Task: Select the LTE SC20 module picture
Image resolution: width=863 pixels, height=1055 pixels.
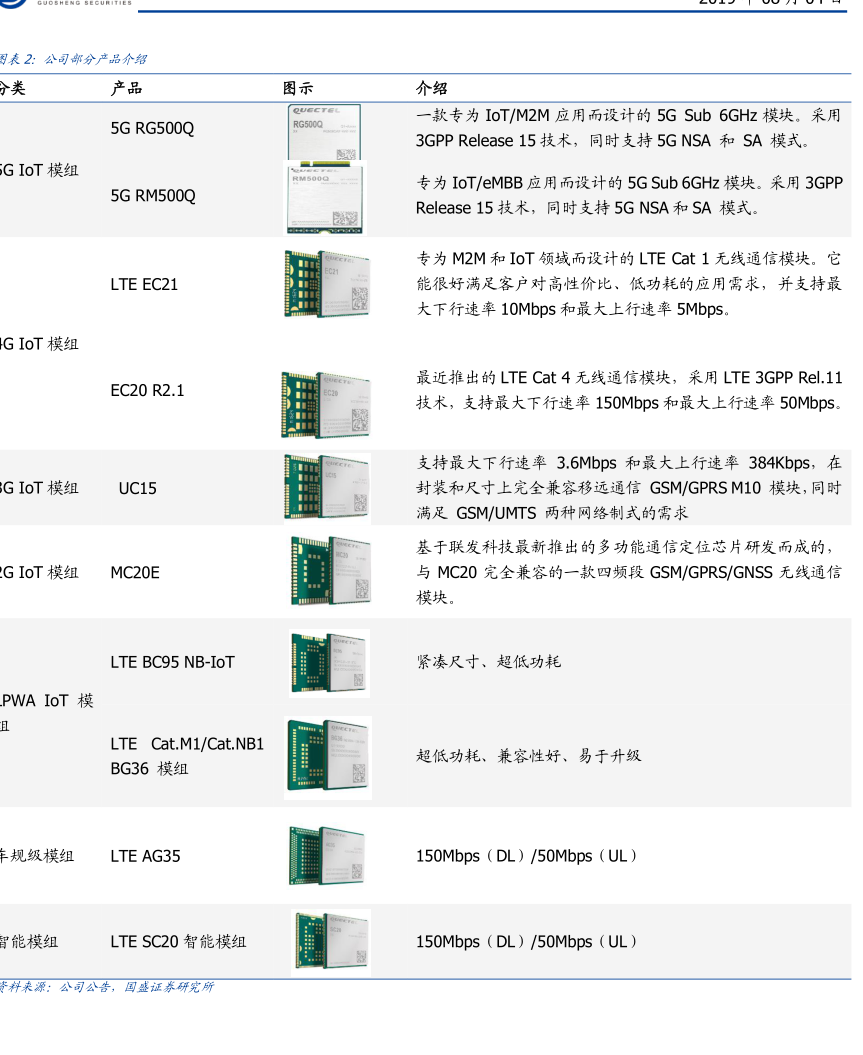Action: (331, 942)
